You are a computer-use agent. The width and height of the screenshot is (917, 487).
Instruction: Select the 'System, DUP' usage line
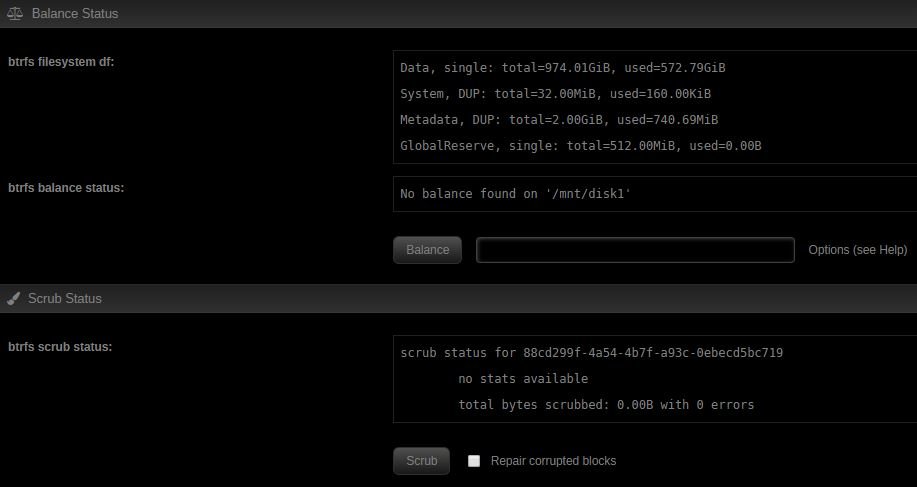(556, 94)
